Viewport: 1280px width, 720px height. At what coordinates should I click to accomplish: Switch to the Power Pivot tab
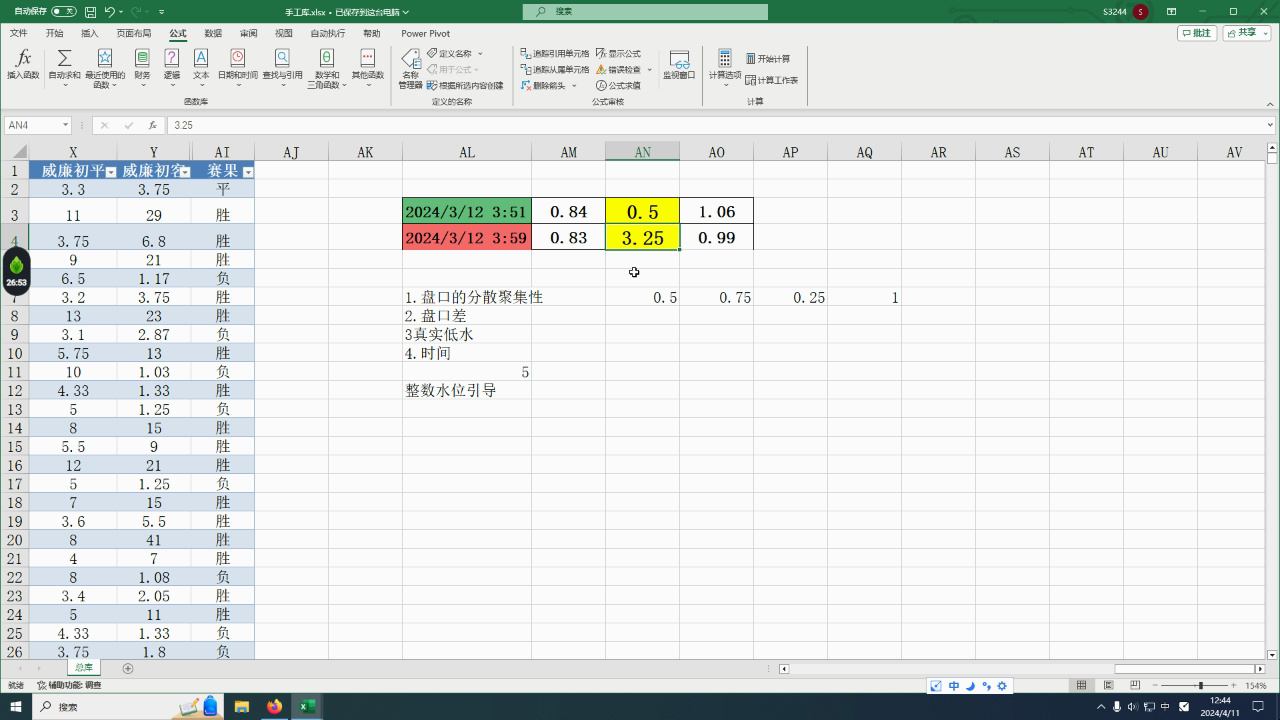pos(425,33)
